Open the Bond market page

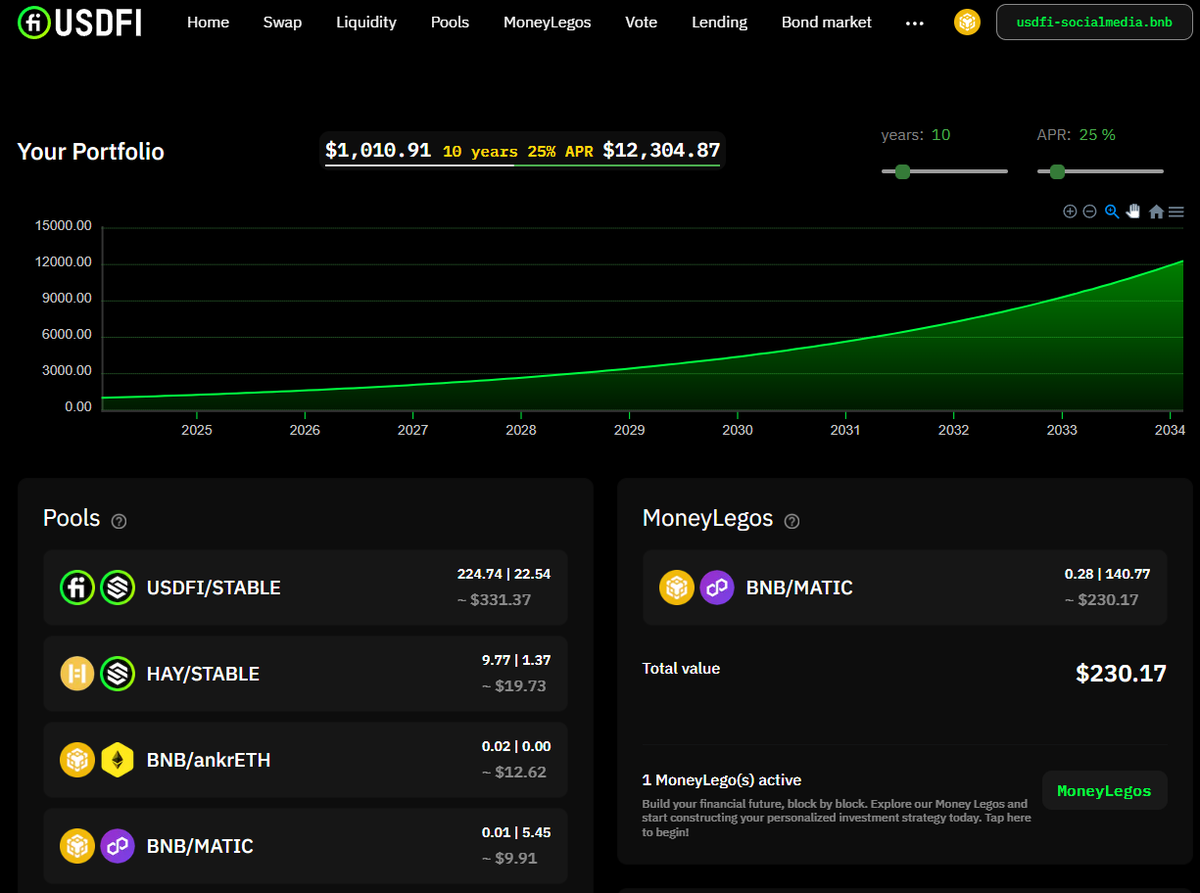pyautogui.click(x=826, y=22)
